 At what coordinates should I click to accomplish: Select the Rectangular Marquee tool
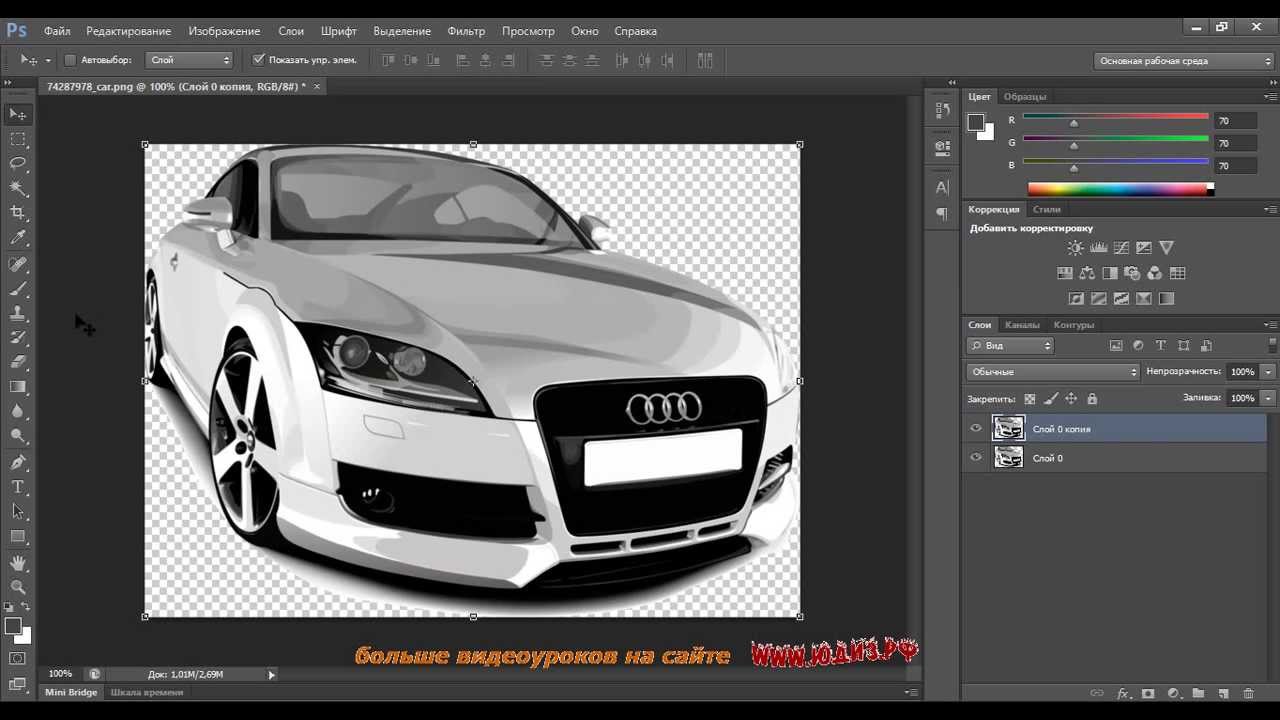coord(18,139)
